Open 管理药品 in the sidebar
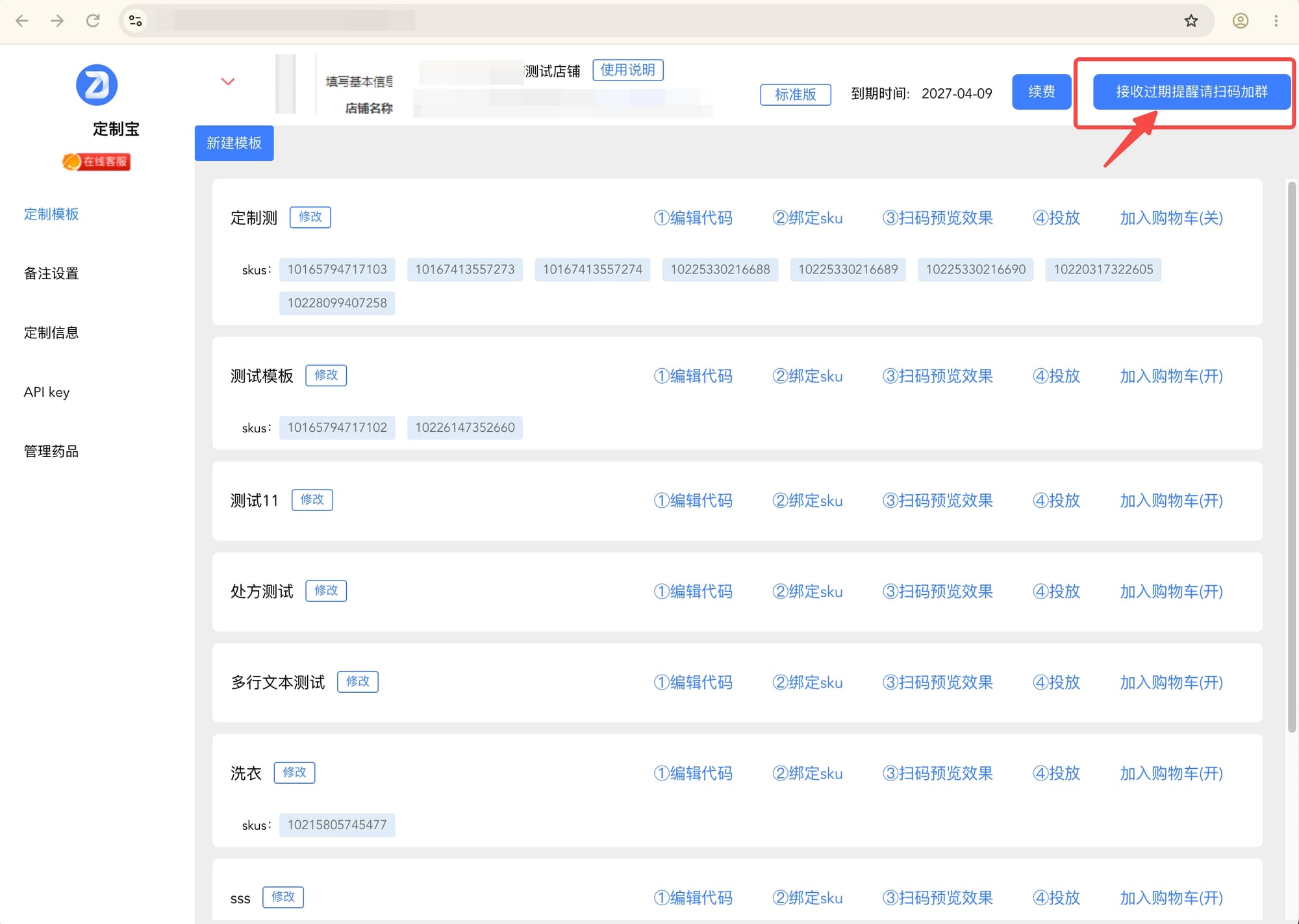Viewport: 1299px width, 924px height. 51,451
